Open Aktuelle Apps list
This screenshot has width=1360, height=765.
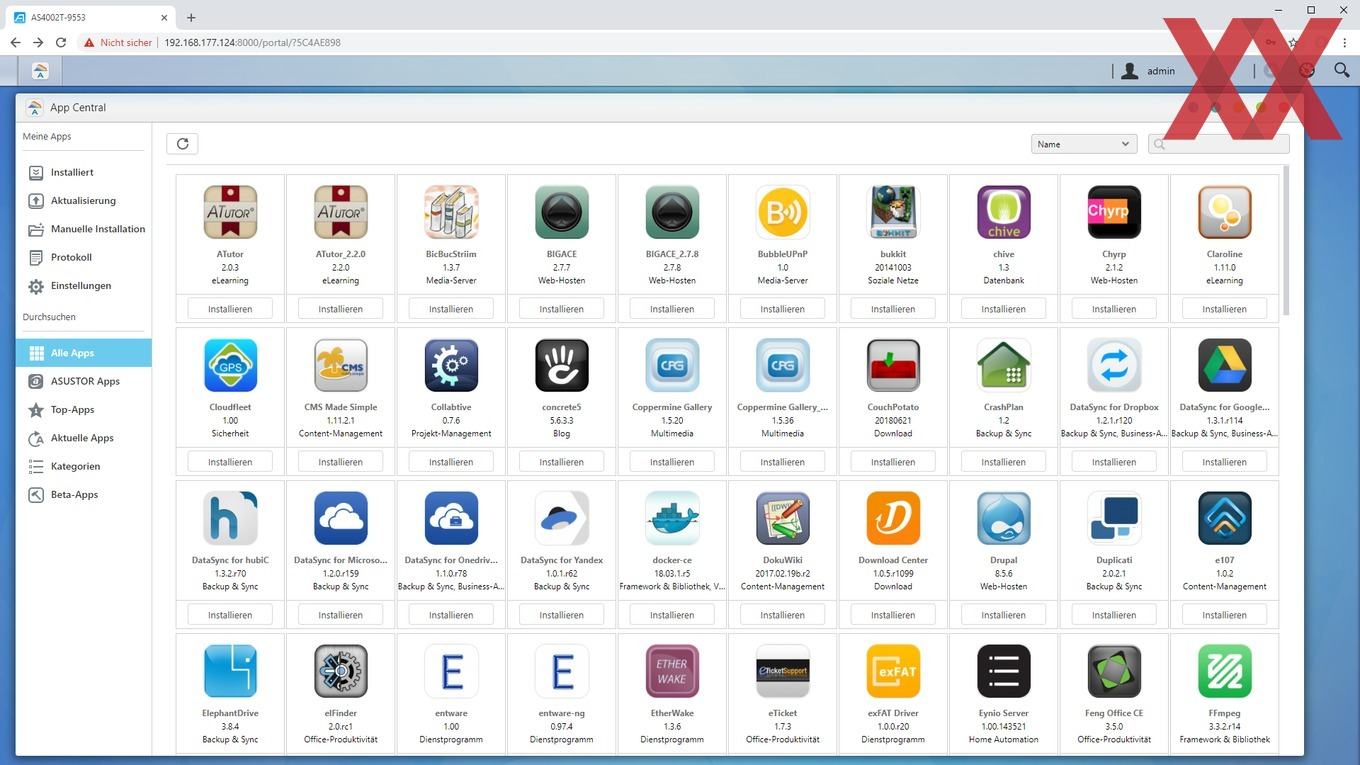pos(84,438)
